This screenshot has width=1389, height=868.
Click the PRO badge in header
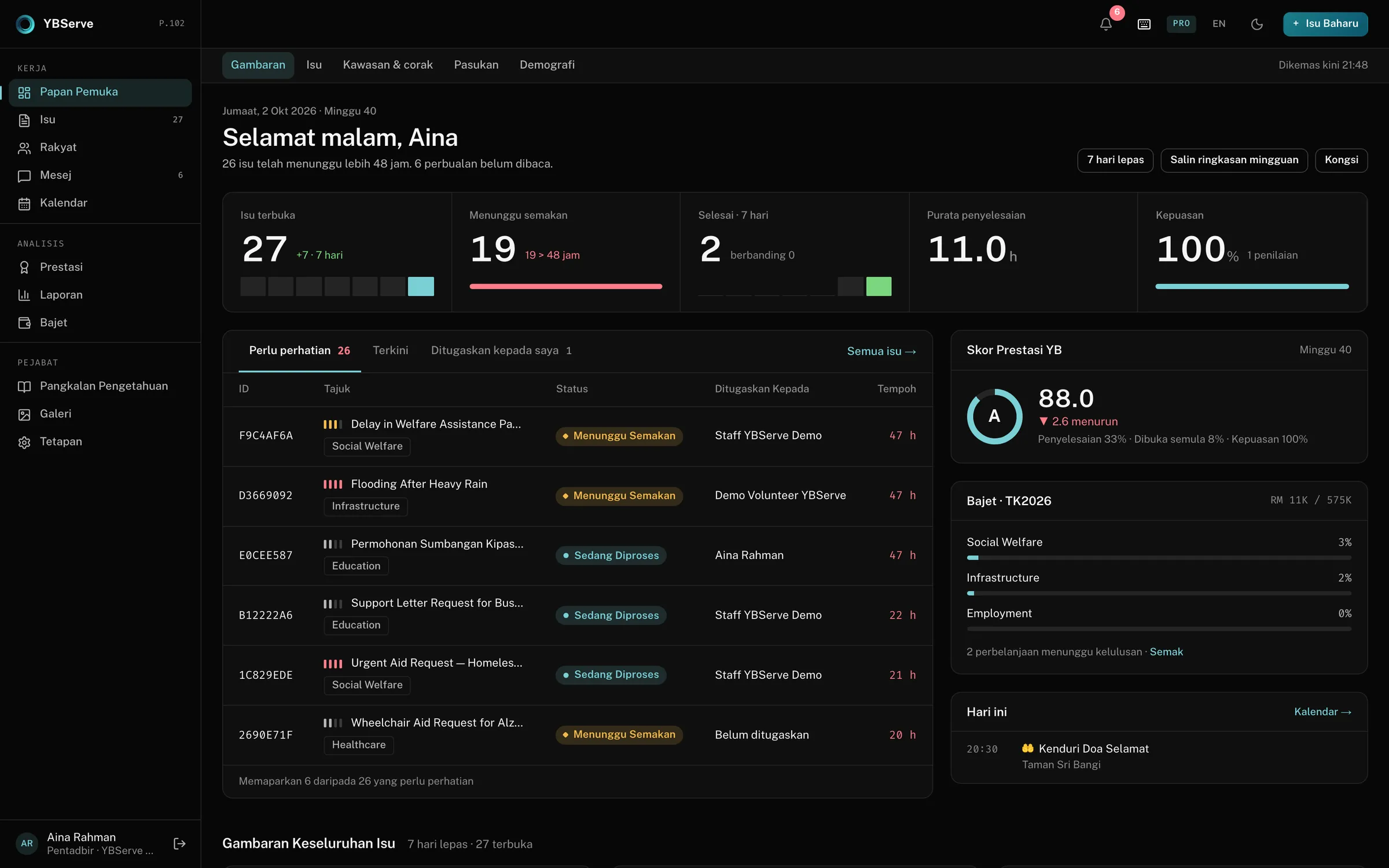coord(1181,24)
